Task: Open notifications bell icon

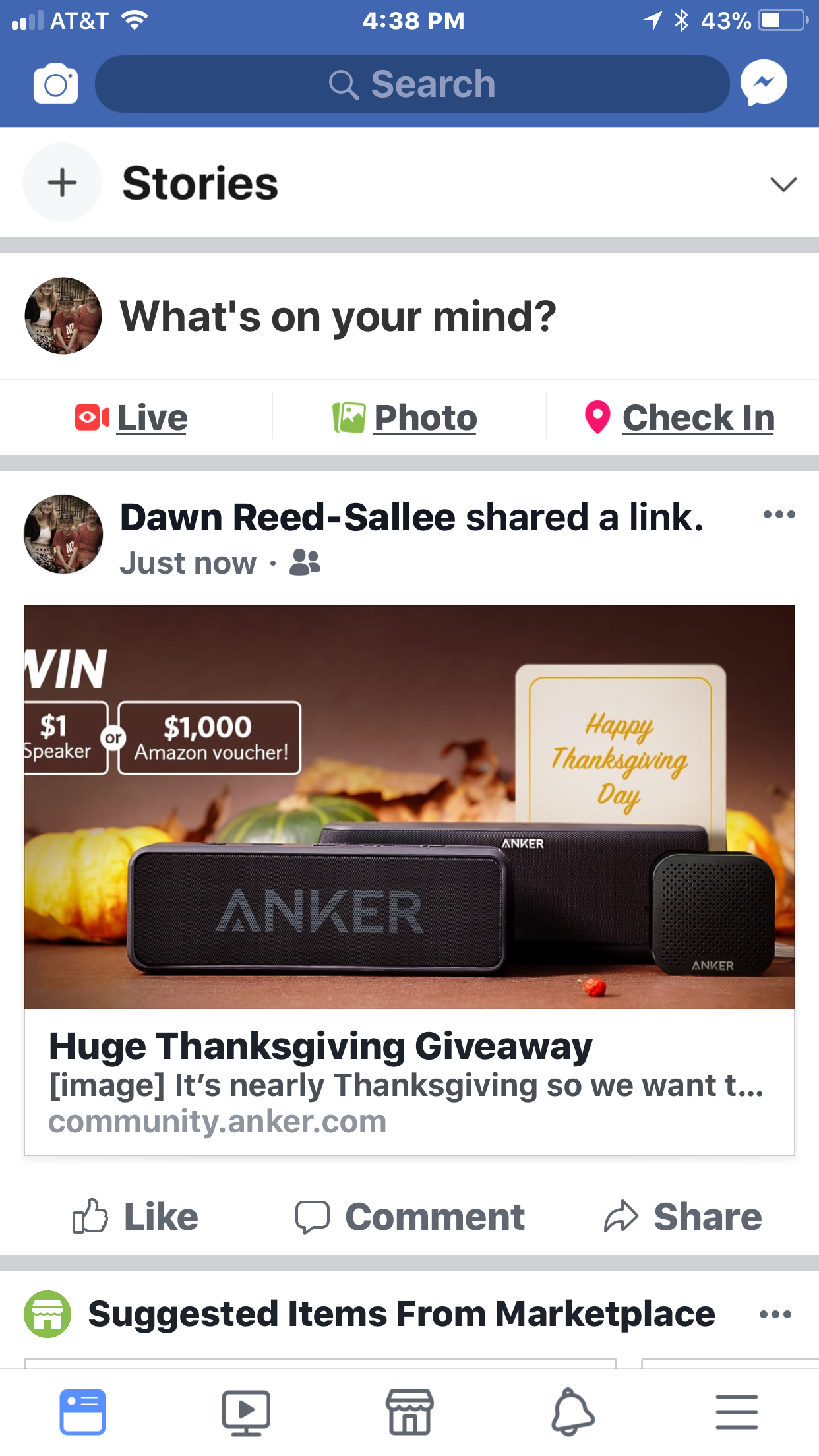Action: [x=572, y=1412]
